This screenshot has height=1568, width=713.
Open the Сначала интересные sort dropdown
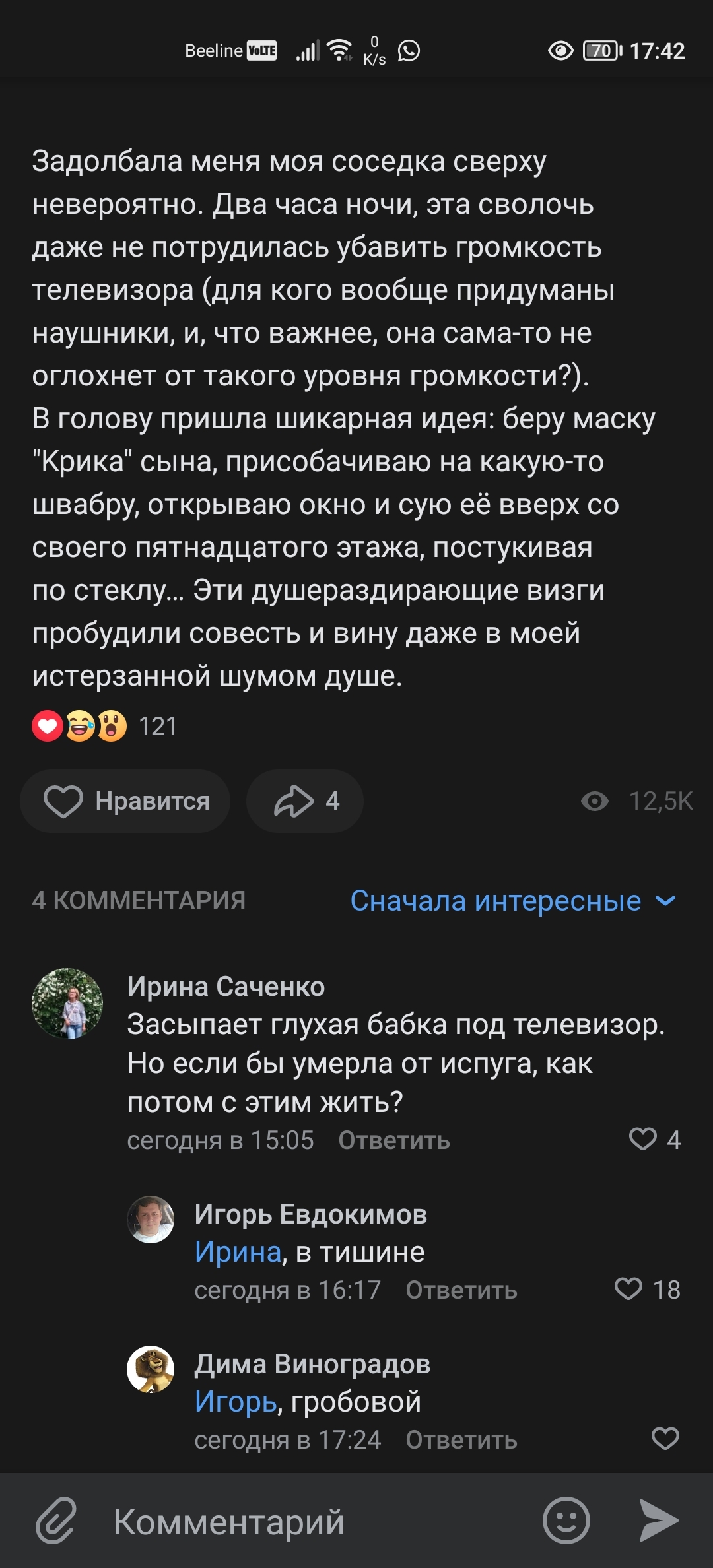496,901
